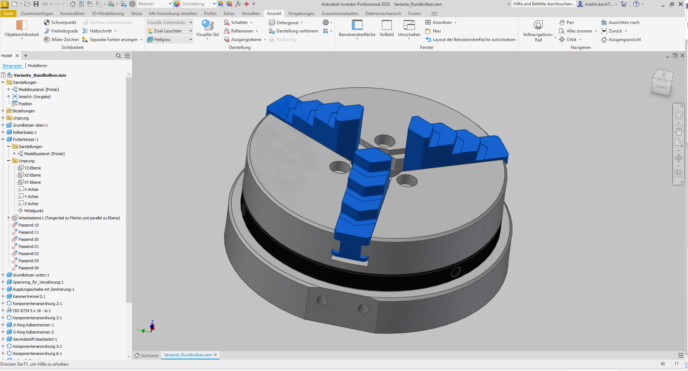Collapse the top-level Darstellungen folder
This screenshot has width=688, height=371.
pyautogui.click(x=3, y=82)
